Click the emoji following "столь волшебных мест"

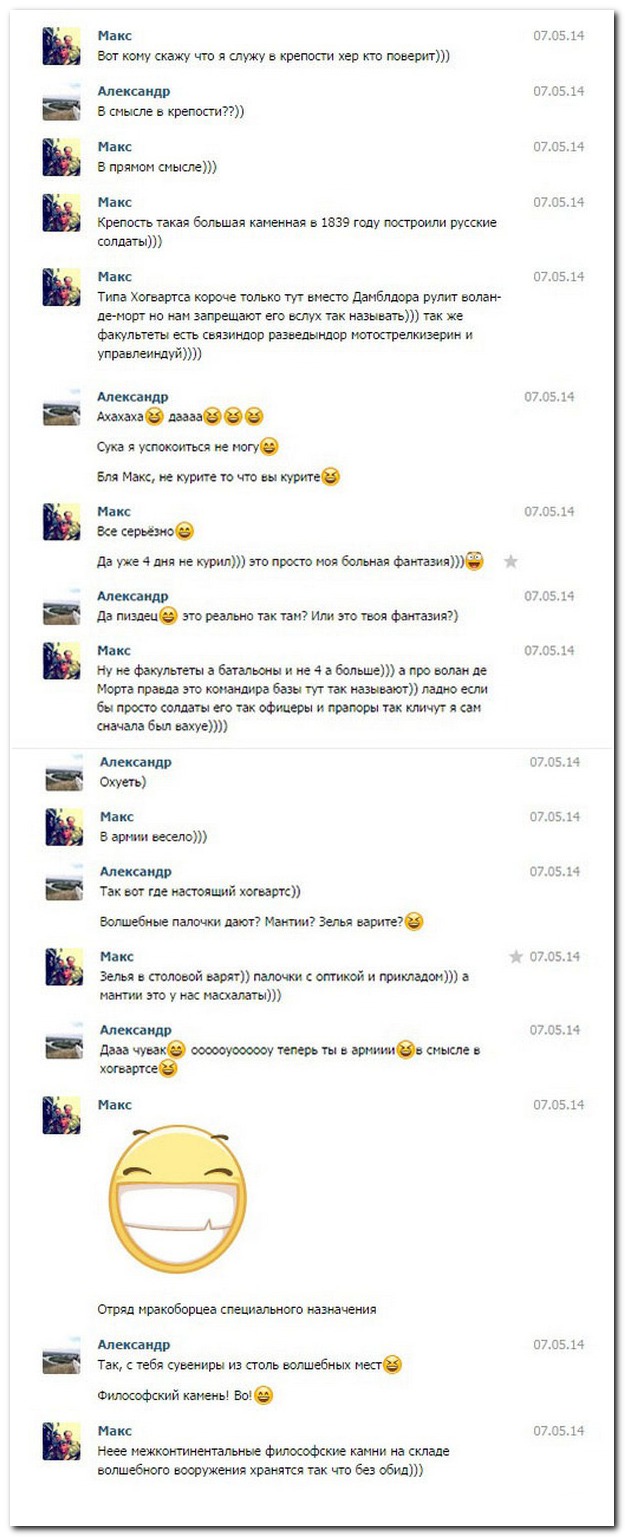393,1365
